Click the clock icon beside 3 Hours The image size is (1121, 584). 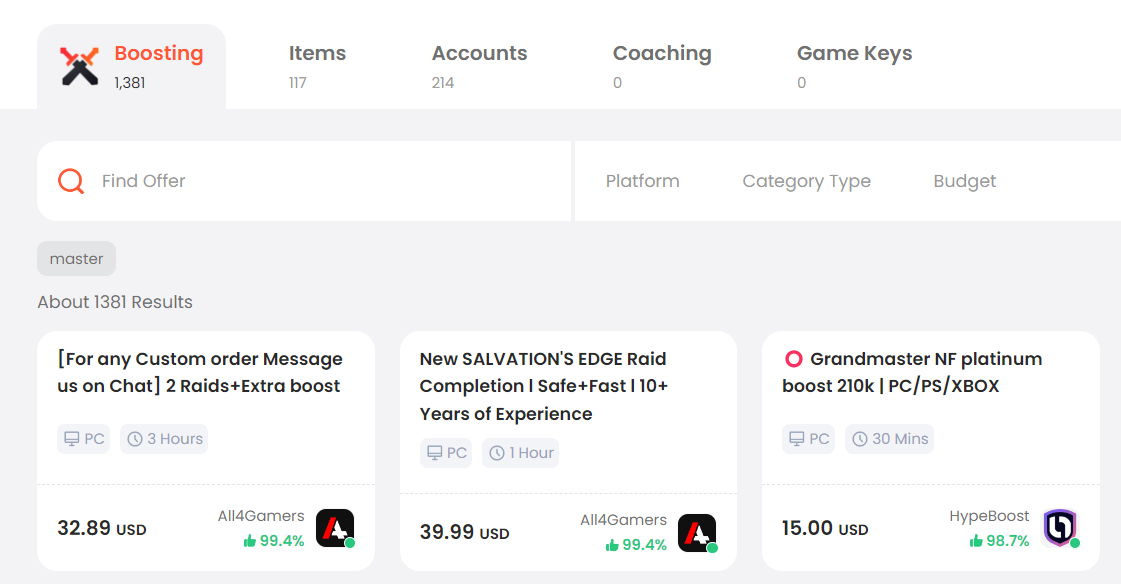(135, 439)
